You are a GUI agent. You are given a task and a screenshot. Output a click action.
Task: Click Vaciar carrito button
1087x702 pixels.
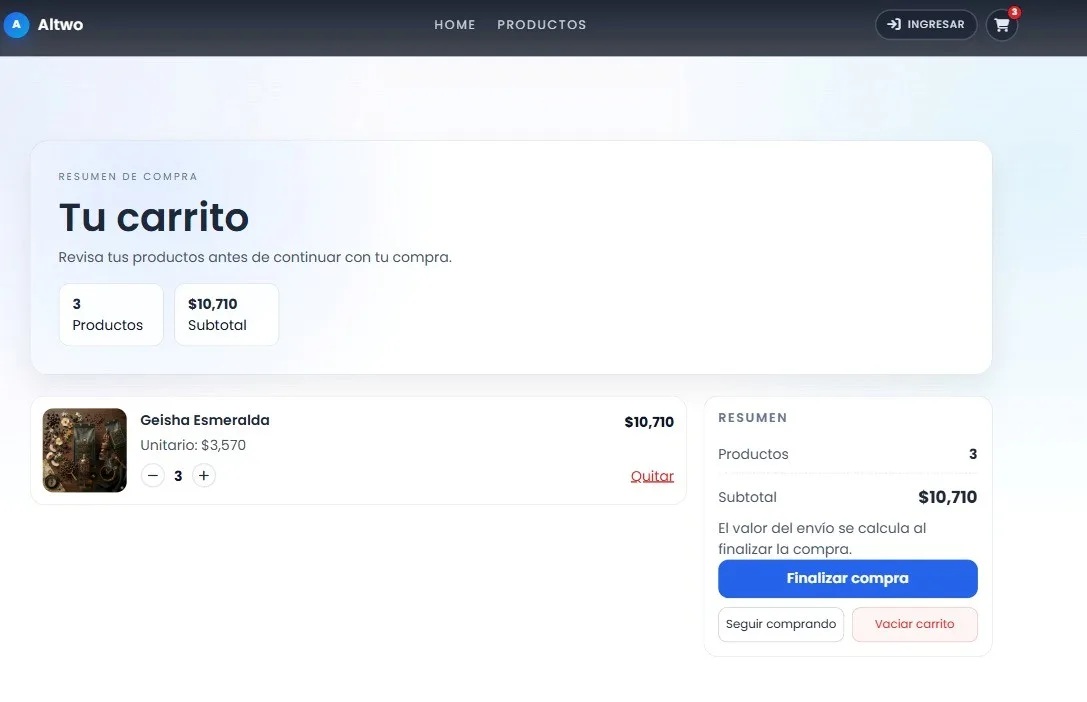914,624
